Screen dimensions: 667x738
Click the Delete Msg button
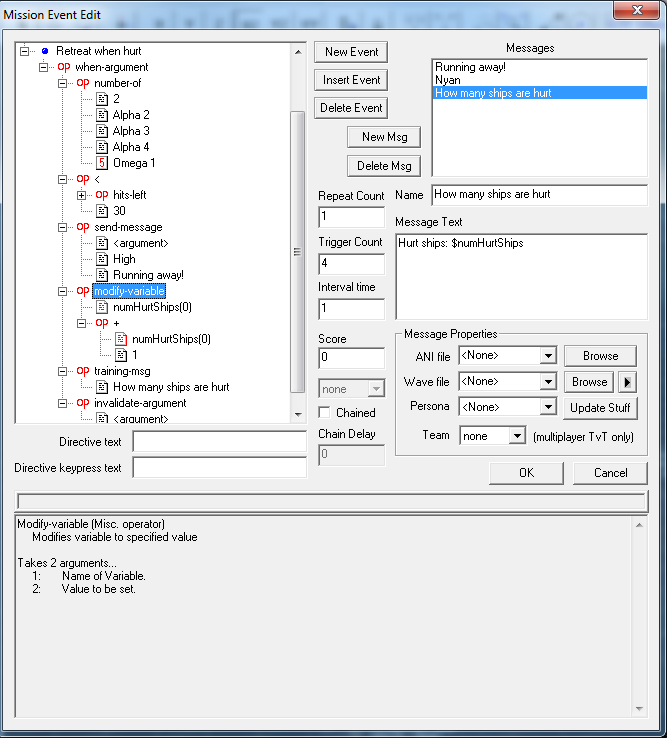click(384, 166)
